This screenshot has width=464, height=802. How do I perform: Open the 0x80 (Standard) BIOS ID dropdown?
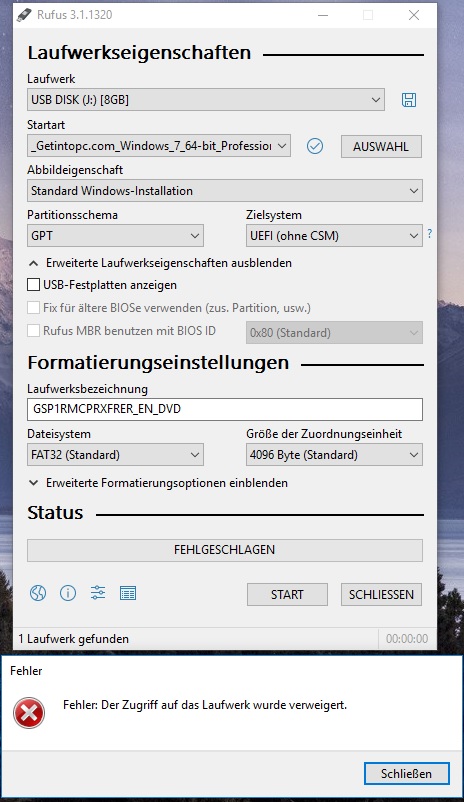click(334, 332)
